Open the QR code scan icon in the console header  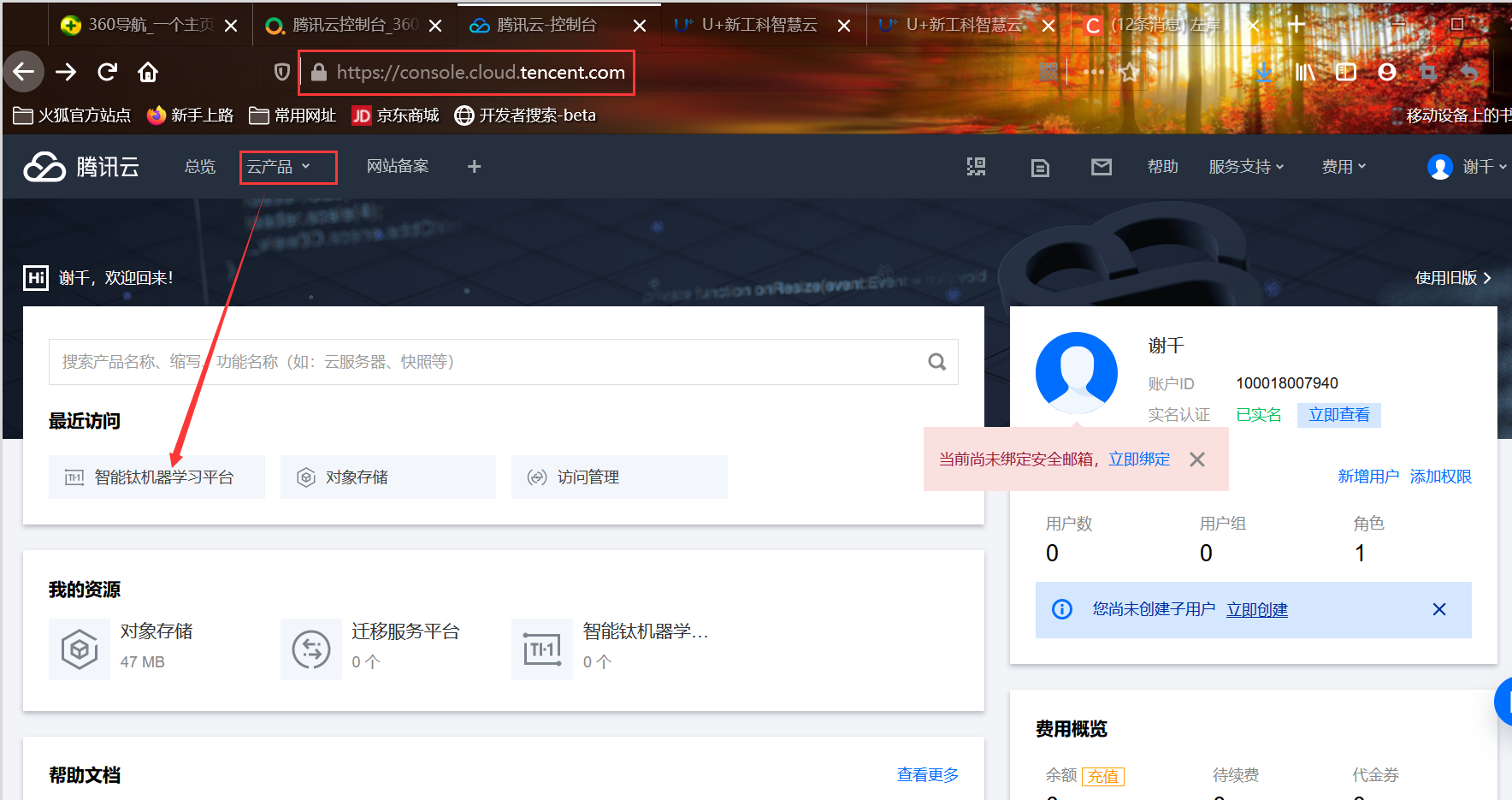click(976, 167)
